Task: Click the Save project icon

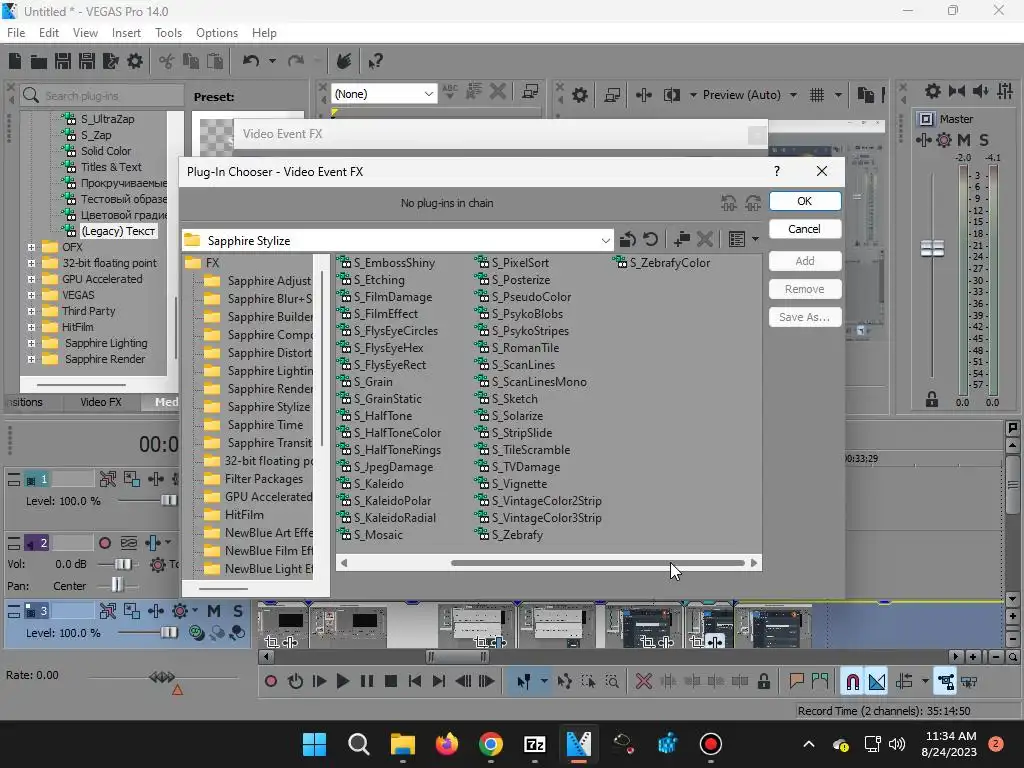Action: 63,61
